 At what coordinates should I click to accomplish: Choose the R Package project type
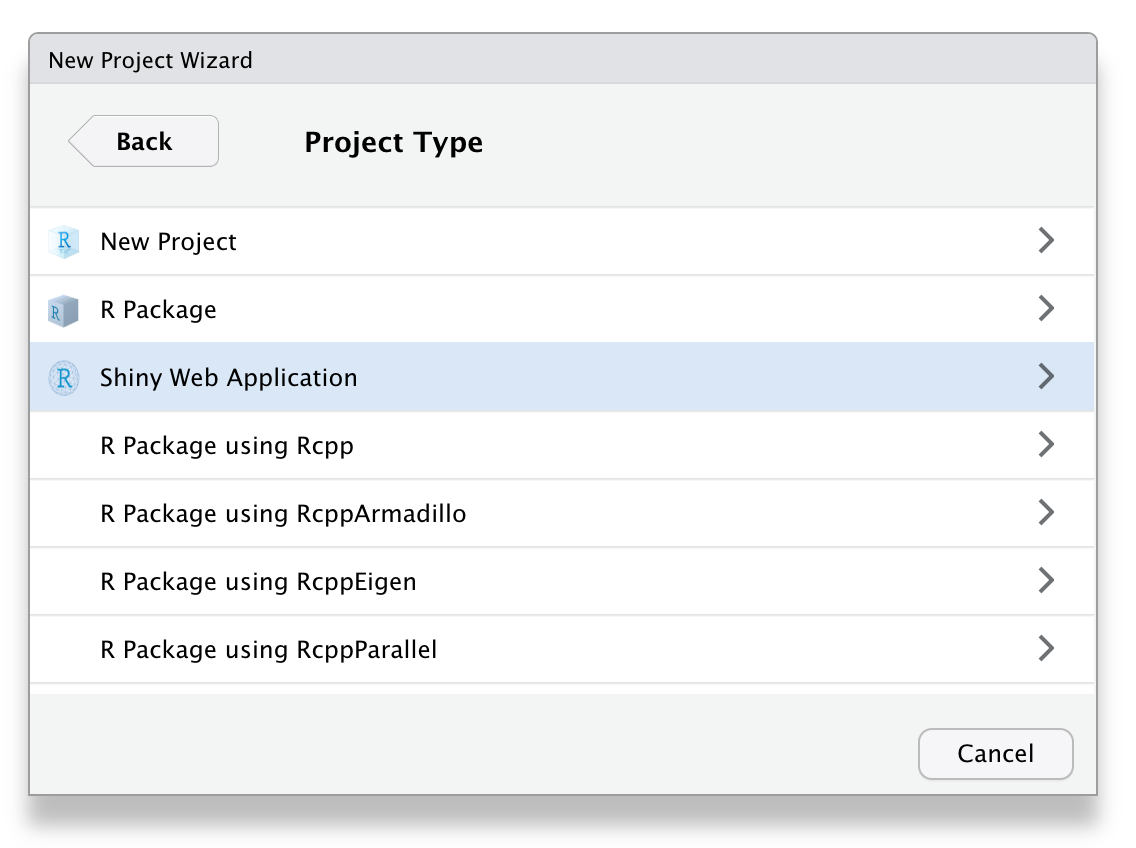tap(158, 310)
